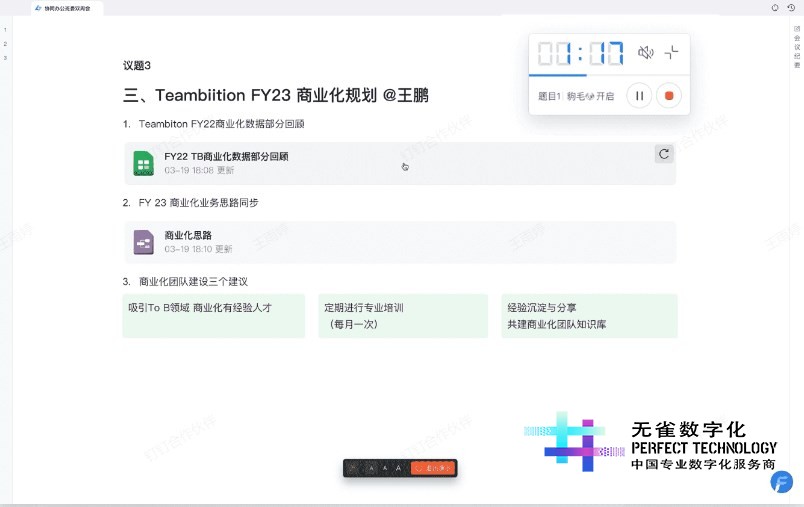The width and height of the screenshot is (804, 507).
Task: Select smallest font size A
Action: click(x=372, y=468)
